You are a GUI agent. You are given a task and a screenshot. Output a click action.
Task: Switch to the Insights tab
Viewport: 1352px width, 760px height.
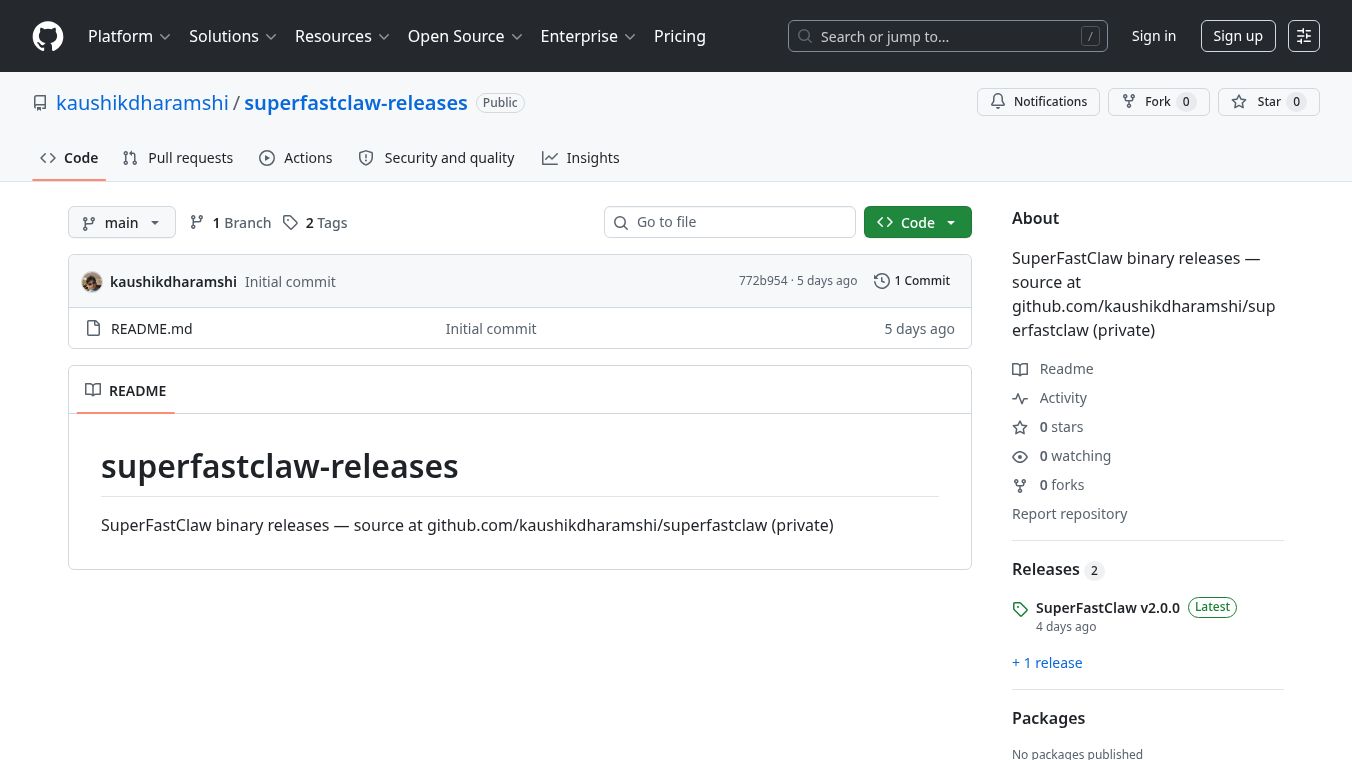[x=581, y=158]
